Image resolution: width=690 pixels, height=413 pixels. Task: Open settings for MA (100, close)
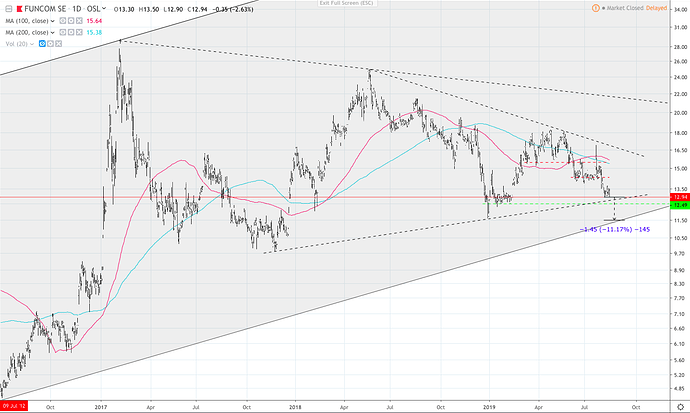pyautogui.click(x=71, y=21)
